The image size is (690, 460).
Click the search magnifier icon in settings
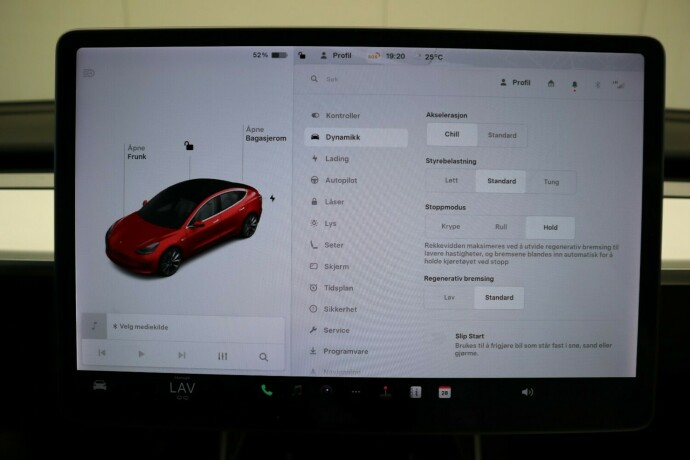(x=314, y=79)
